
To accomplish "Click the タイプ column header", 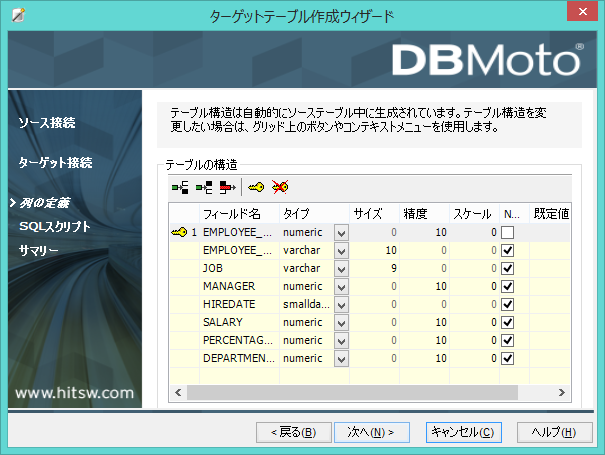I will pyautogui.click(x=314, y=213).
